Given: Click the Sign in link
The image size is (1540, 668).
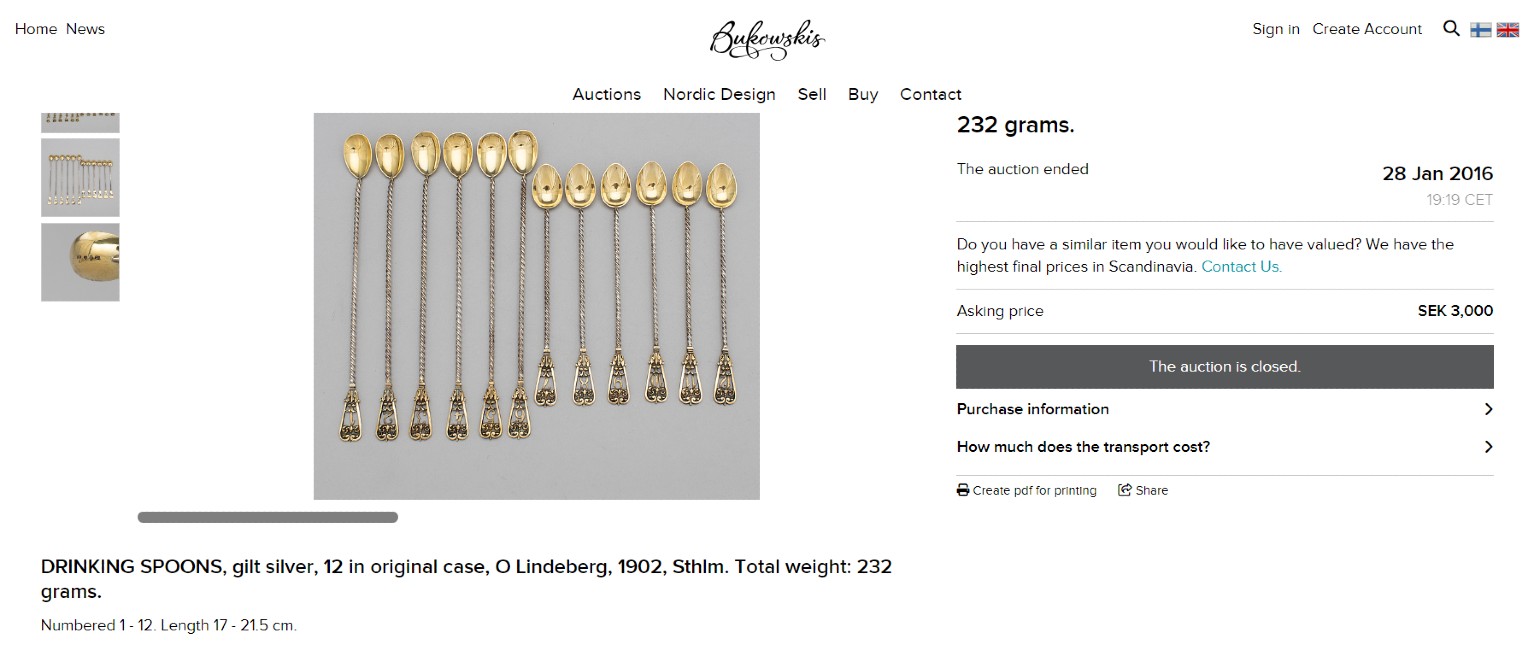Looking at the screenshot, I should pos(1275,29).
